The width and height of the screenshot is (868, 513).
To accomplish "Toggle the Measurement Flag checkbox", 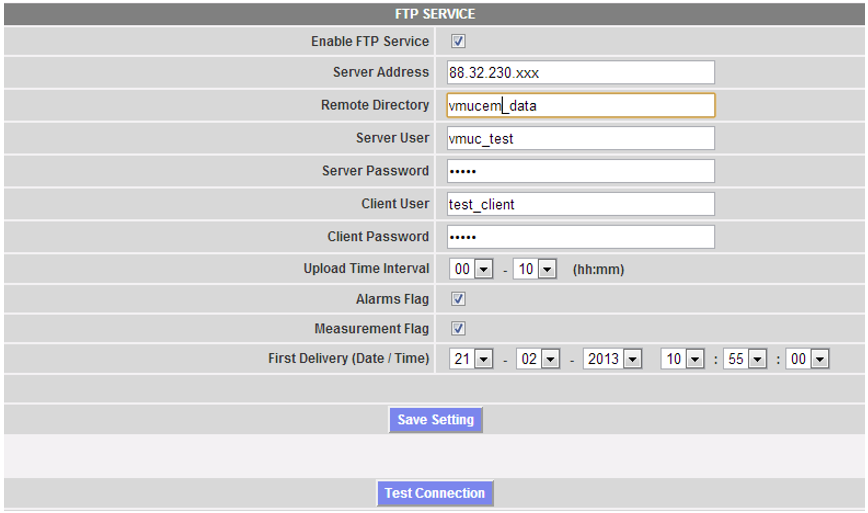I will 458,329.
